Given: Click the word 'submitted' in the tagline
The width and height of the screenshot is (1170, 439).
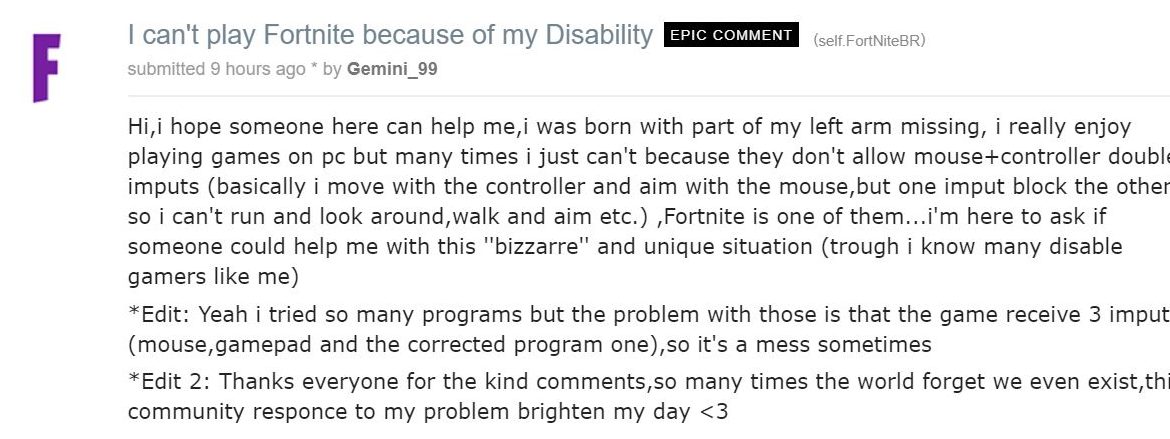Looking at the screenshot, I should [166, 69].
